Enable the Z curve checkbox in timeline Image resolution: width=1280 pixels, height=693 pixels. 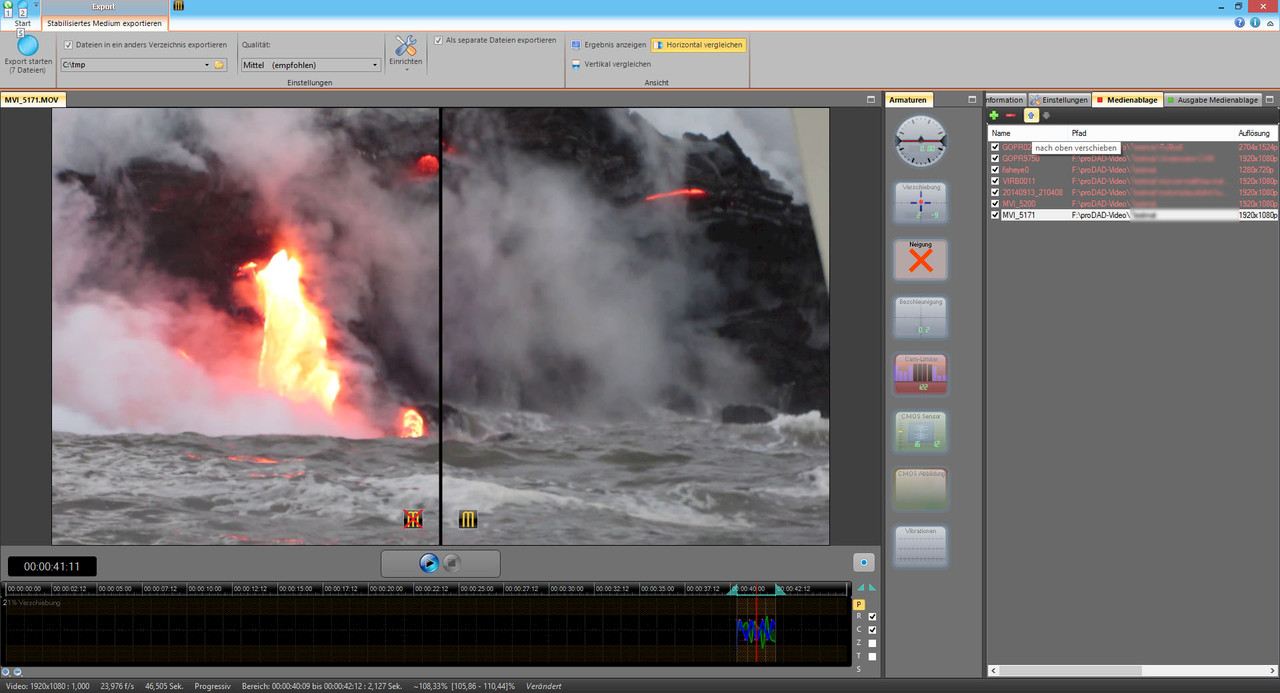click(x=873, y=643)
